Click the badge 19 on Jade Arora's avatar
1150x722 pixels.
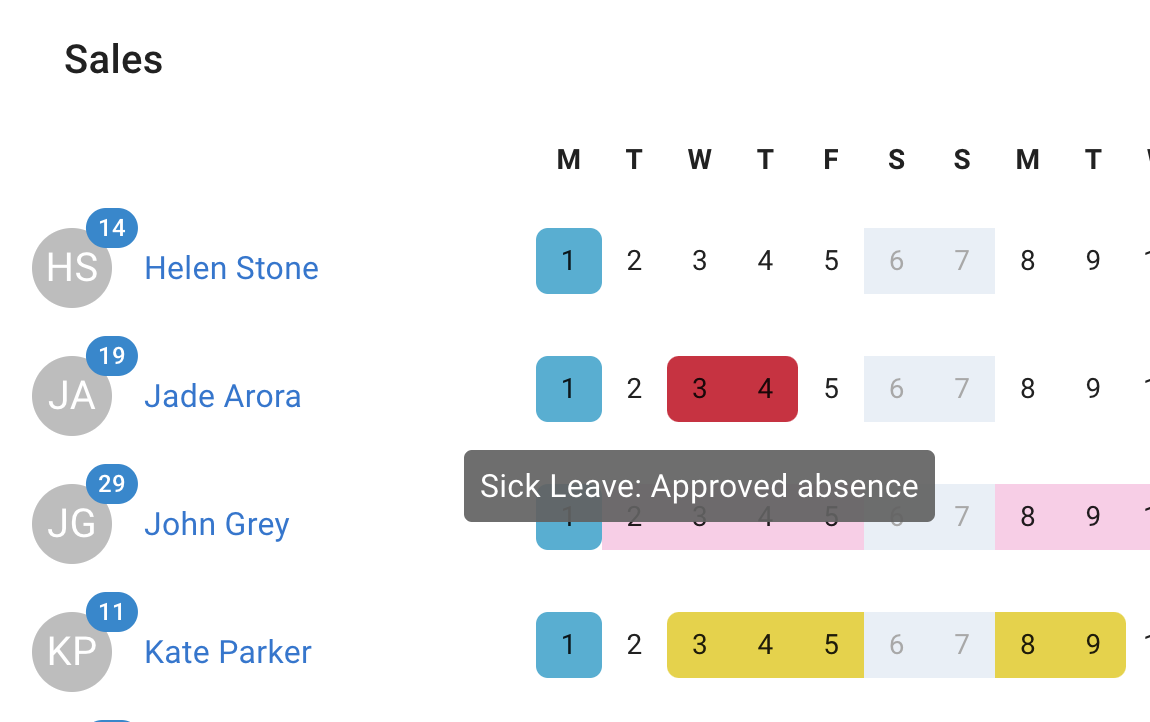coord(112,356)
